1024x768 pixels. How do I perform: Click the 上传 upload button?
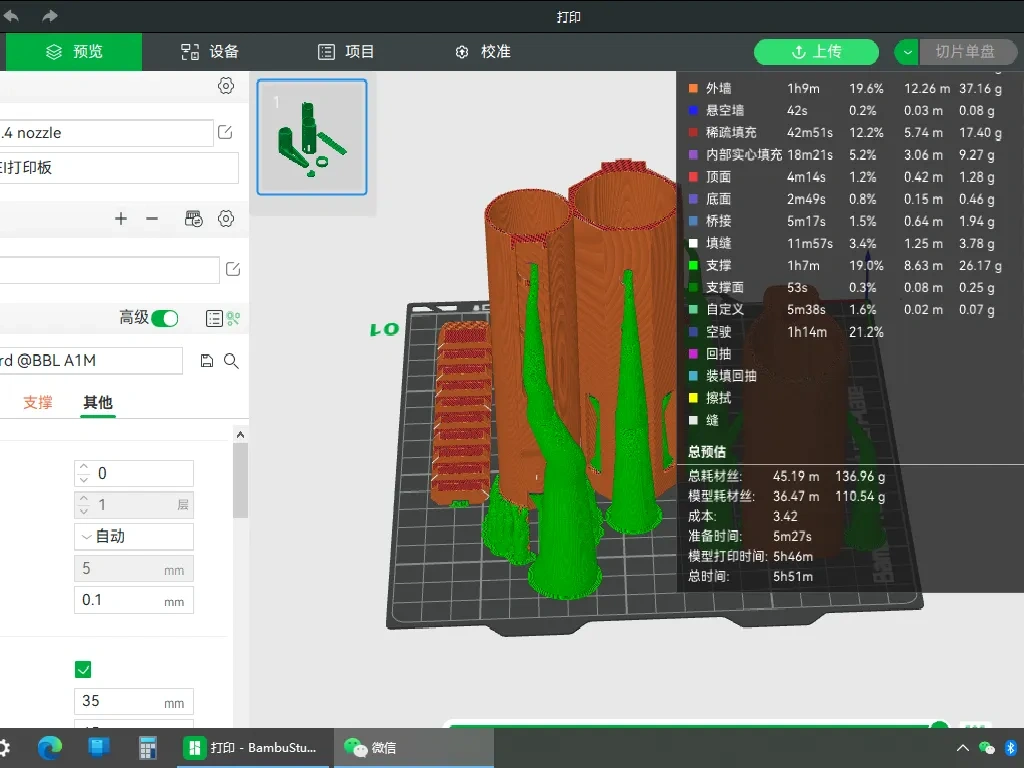(x=816, y=52)
